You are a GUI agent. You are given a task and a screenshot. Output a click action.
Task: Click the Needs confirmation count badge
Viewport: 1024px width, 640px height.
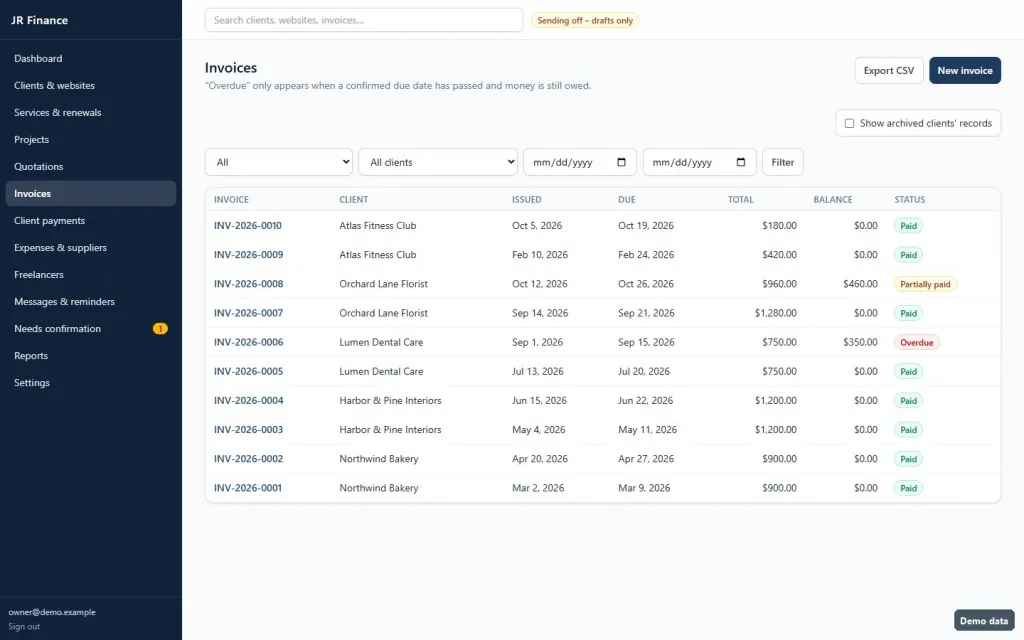click(160, 328)
